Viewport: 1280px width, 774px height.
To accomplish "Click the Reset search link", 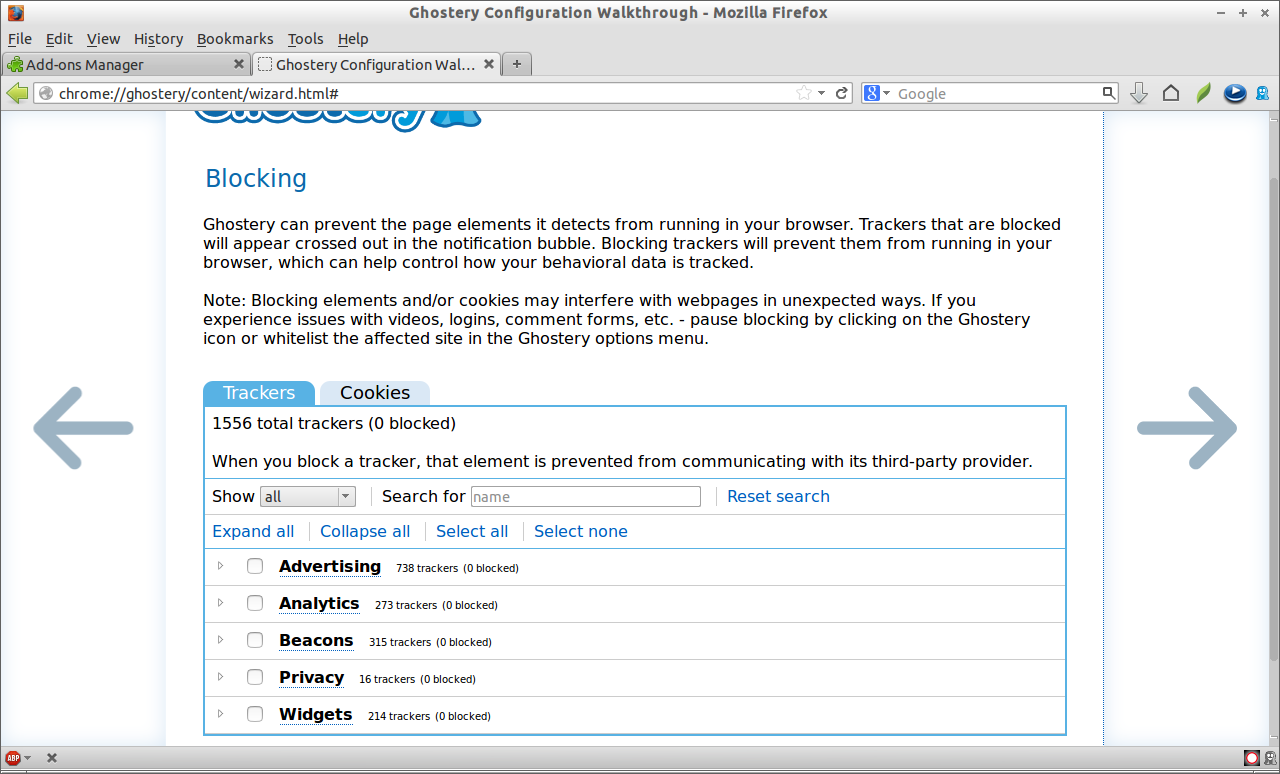I will 778,496.
